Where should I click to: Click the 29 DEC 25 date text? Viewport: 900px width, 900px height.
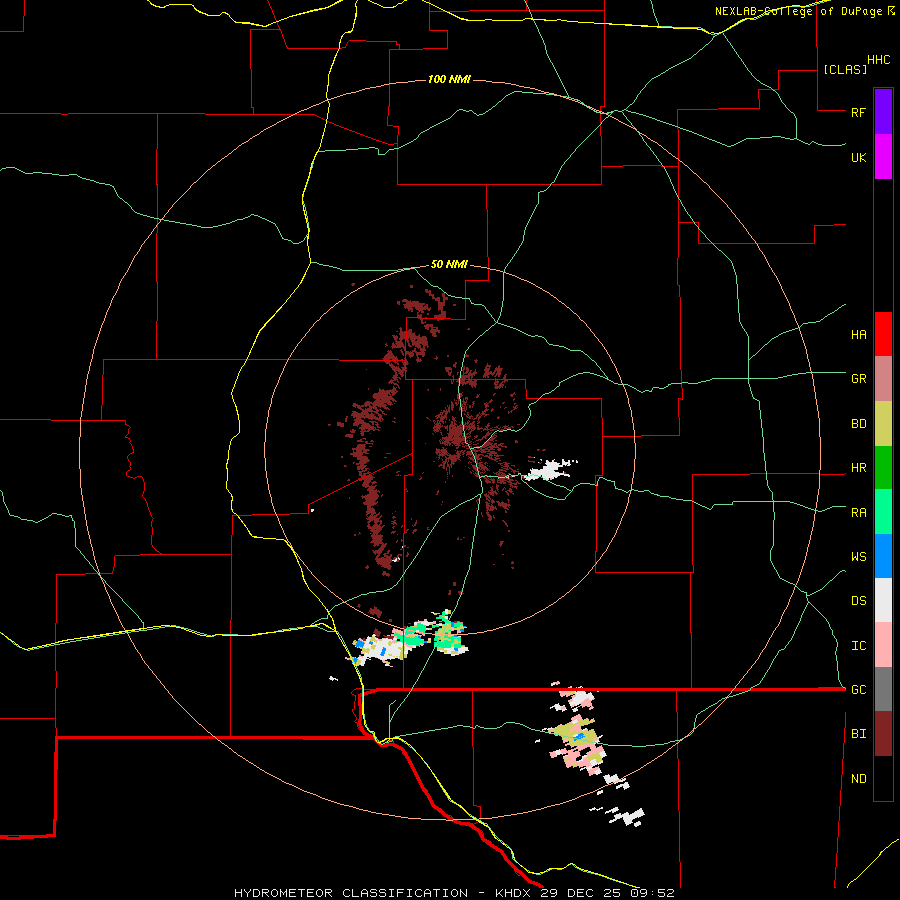tap(580, 893)
